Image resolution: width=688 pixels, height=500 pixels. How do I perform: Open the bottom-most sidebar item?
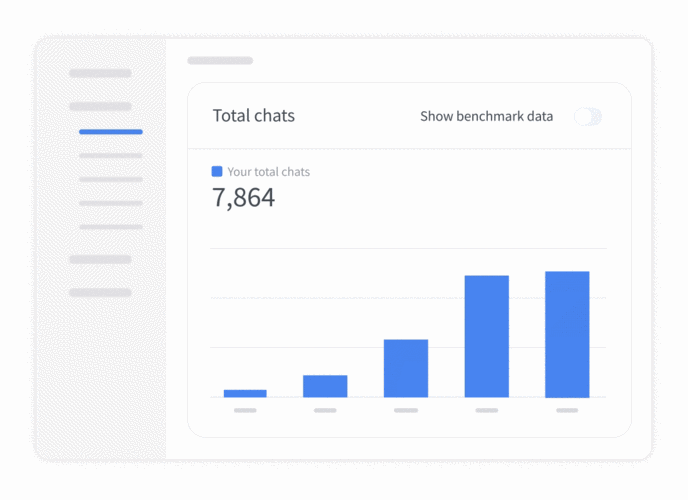[100, 293]
